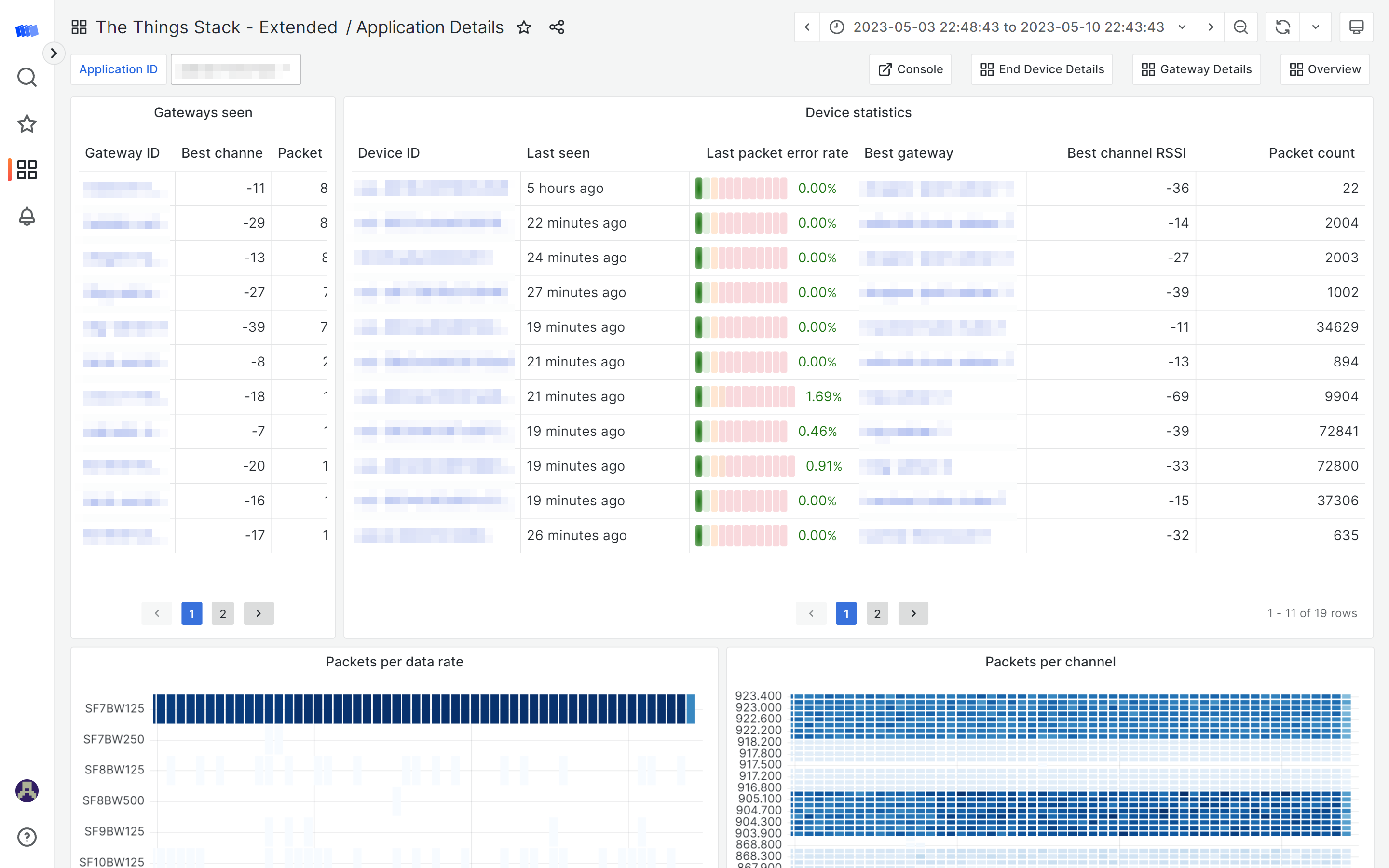Open starred dashboards in sidebar
The width and height of the screenshot is (1389, 868).
(27, 123)
